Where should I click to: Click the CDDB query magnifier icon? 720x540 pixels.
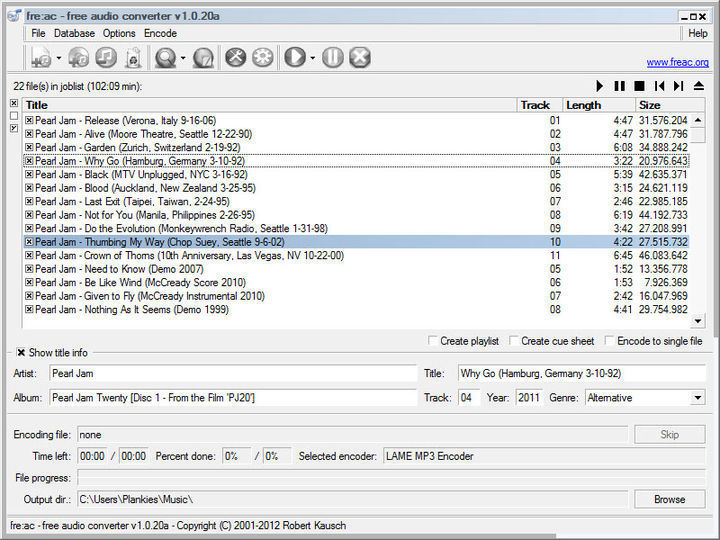(165, 58)
